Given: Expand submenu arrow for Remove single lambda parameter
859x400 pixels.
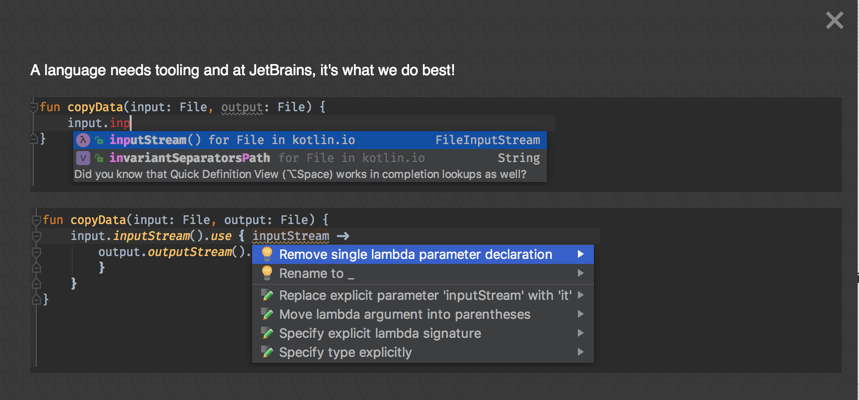Looking at the screenshot, I should coord(581,254).
